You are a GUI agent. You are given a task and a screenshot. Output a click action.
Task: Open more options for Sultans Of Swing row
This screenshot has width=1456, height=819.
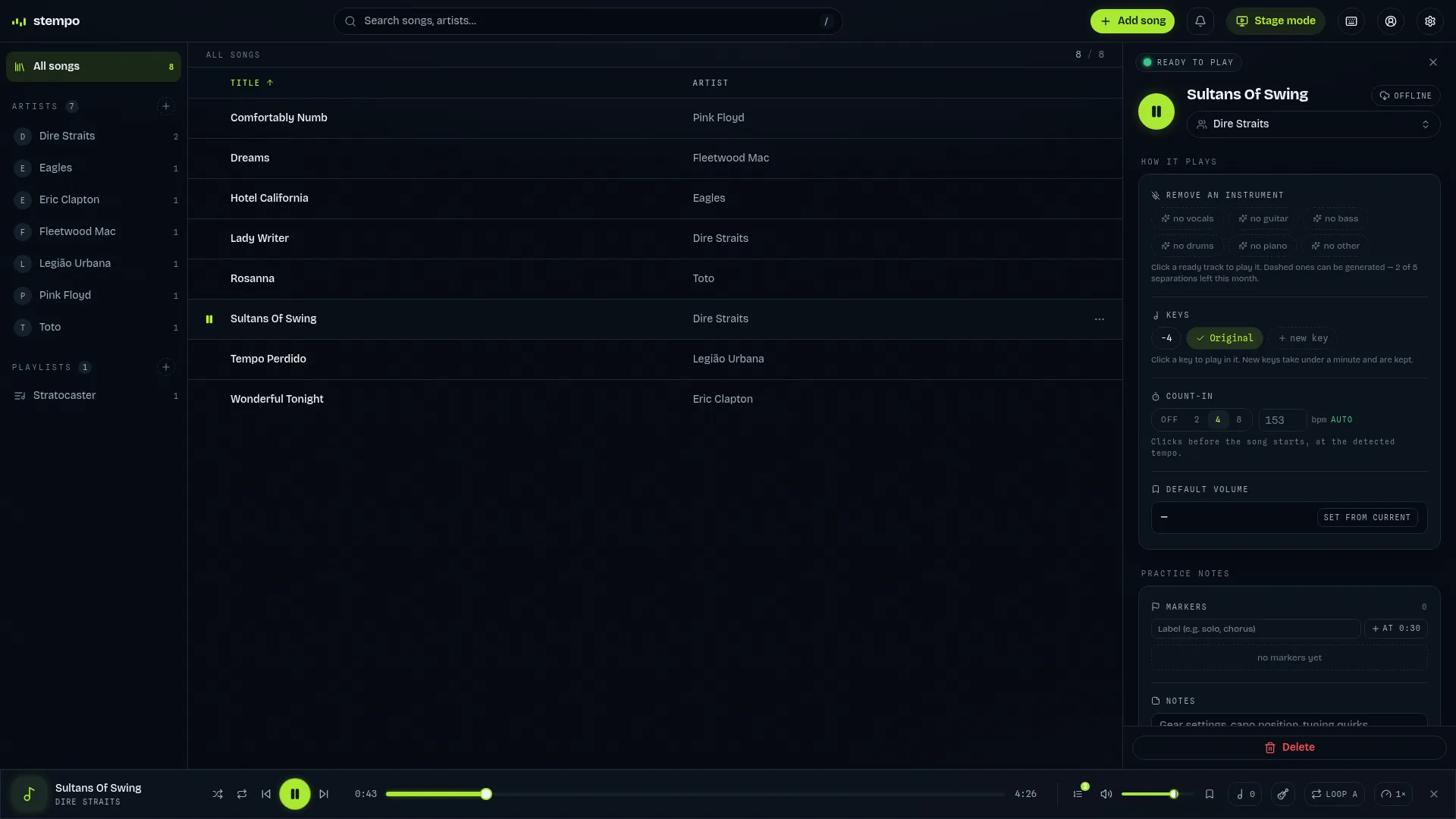pos(1100,319)
